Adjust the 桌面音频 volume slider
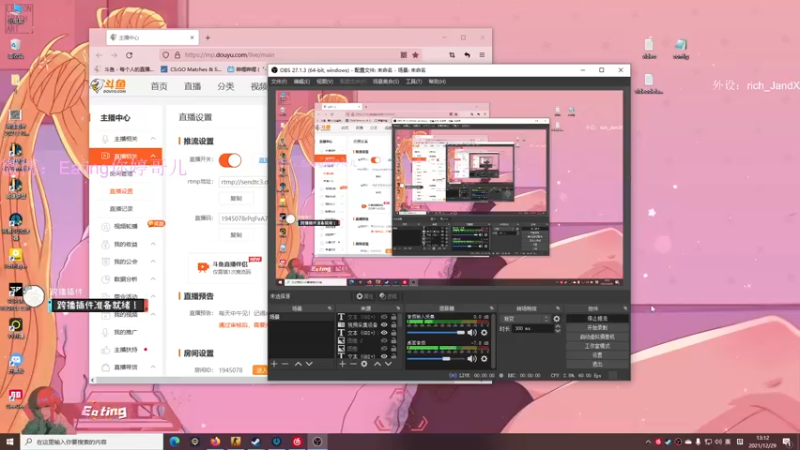 click(436, 359)
